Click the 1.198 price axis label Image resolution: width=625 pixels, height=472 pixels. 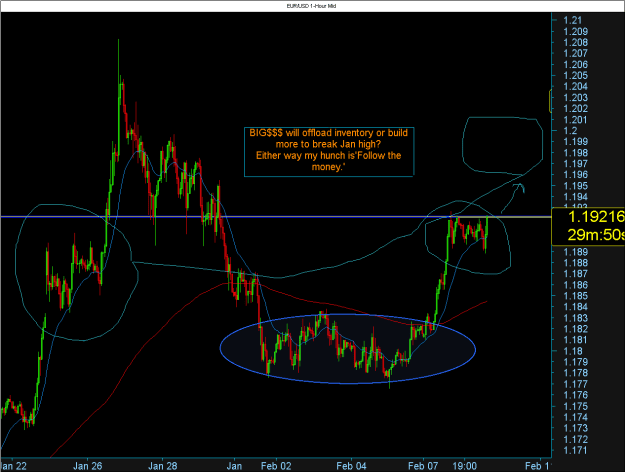pyautogui.click(x=575, y=153)
